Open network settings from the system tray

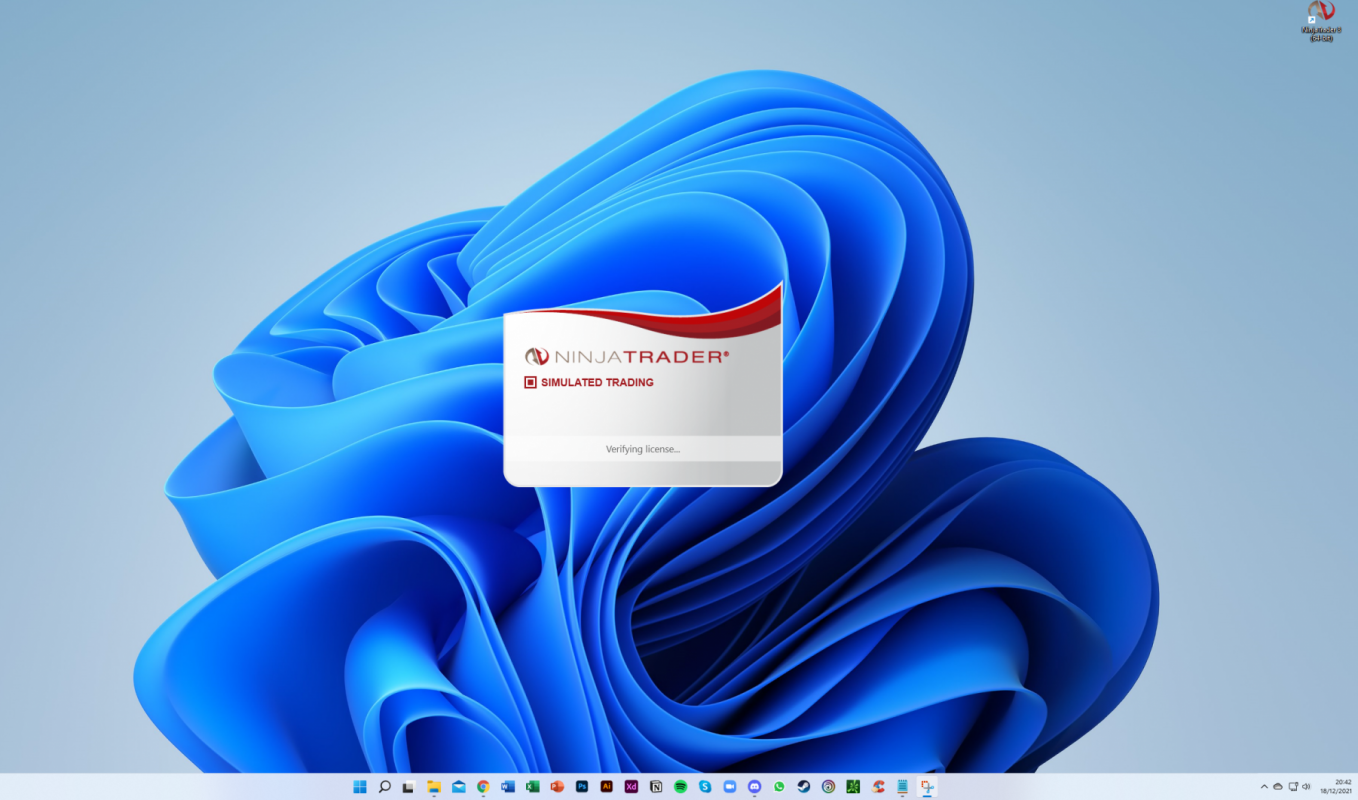(x=1293, y=787)
